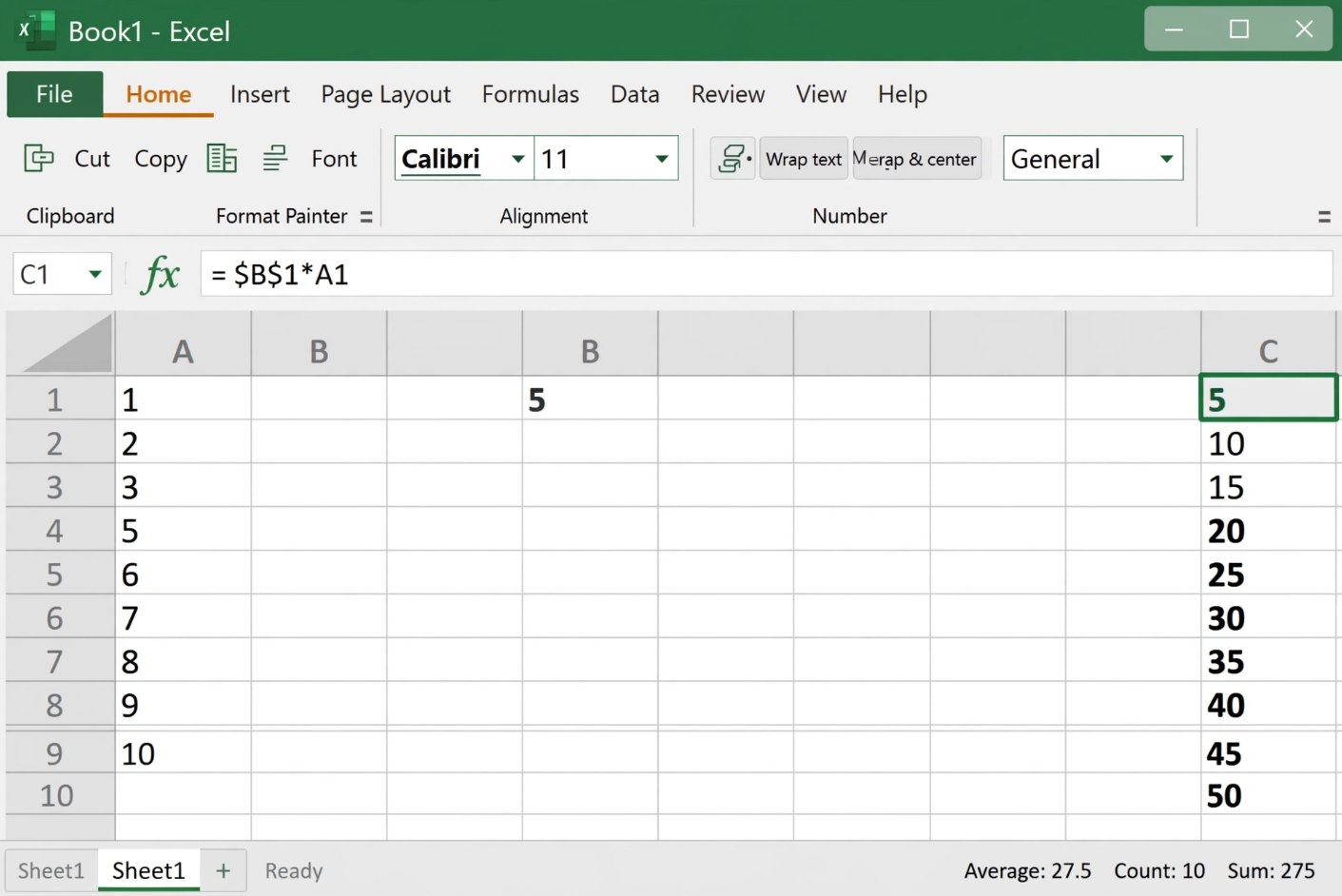Screen dimensions: 1342x896
Task: Click the Alignment group label
Action: (544, 216)
